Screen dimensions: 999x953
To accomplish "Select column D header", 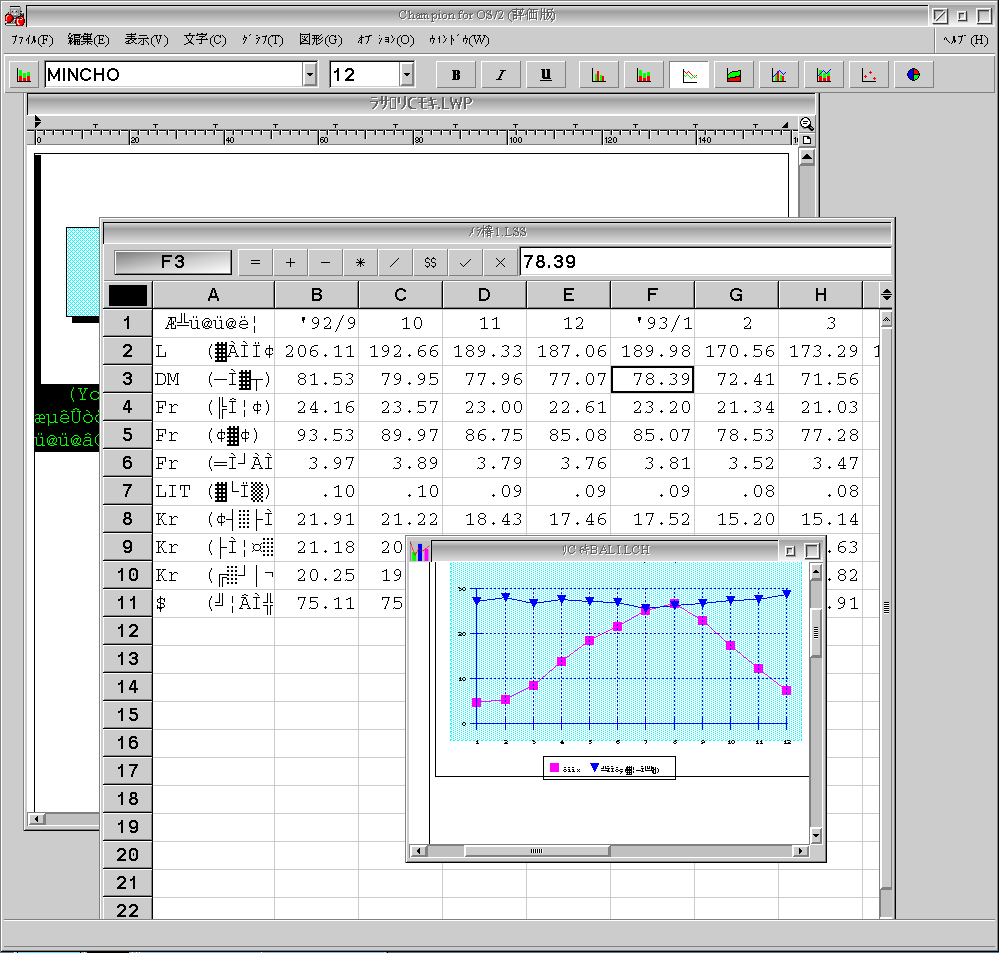I will click(x=484, y=295).
